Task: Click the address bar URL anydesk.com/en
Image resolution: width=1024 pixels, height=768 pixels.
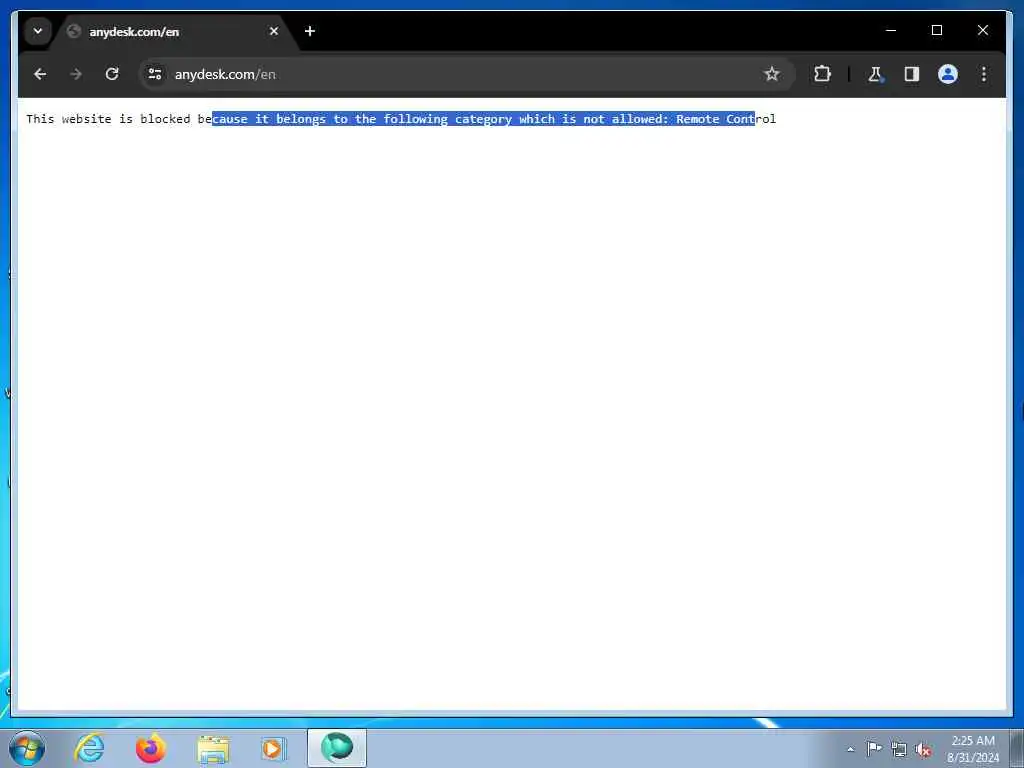Action: [x=225, y=74]
